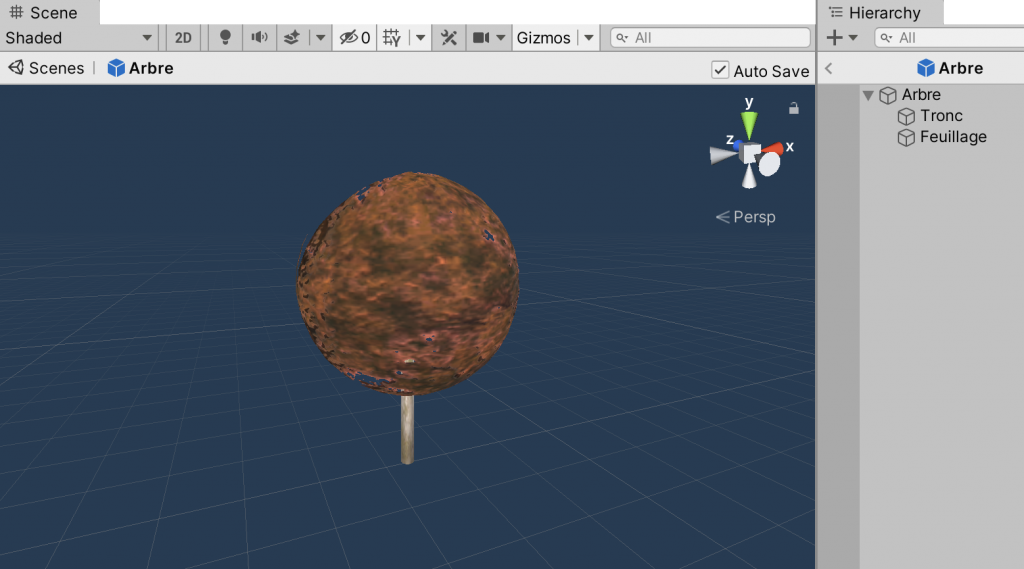Open the component editor tools icon
The image size is (1024, 569).
tap(449, 38)
